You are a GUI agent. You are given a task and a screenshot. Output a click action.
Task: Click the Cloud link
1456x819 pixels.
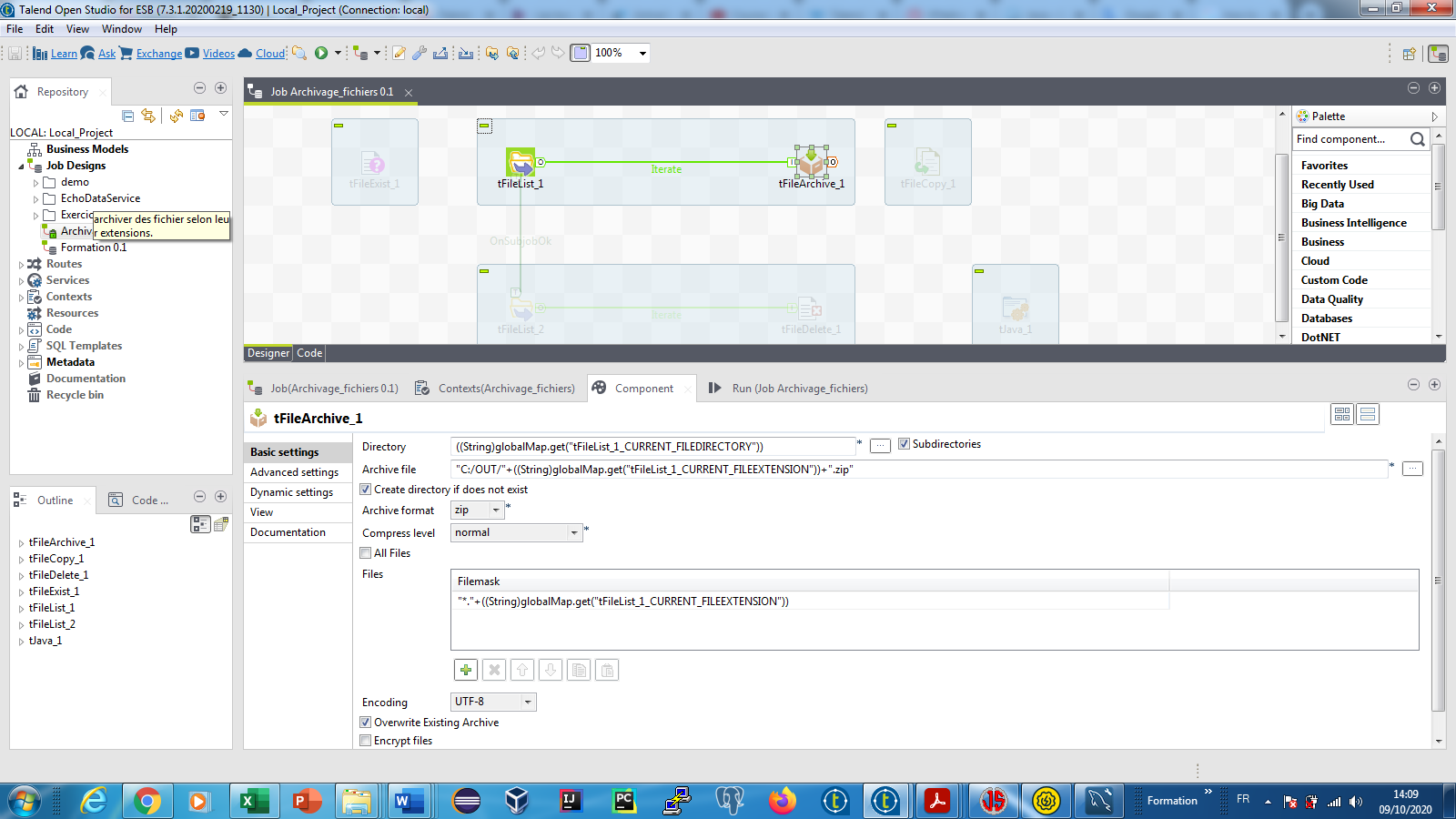point(270,54)
